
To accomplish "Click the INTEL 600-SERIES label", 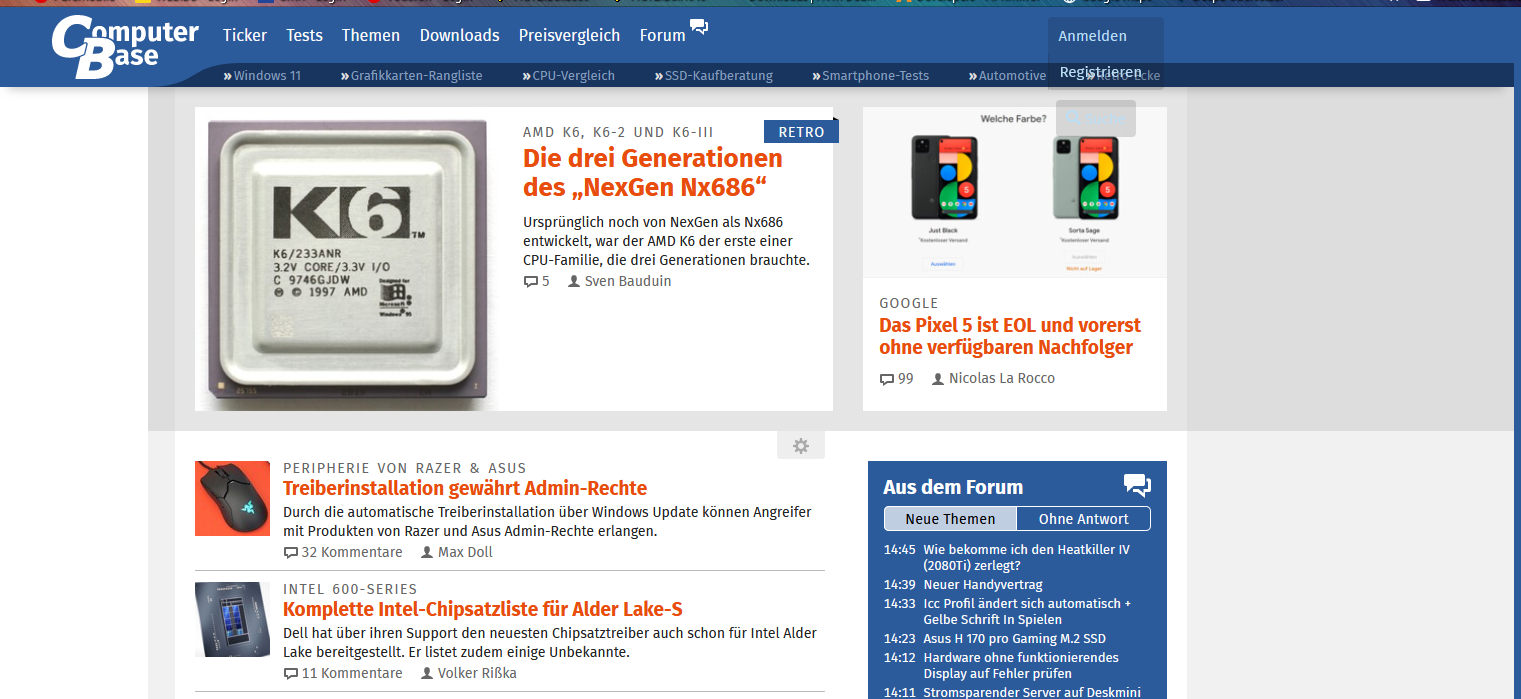I will coord(350,589).
